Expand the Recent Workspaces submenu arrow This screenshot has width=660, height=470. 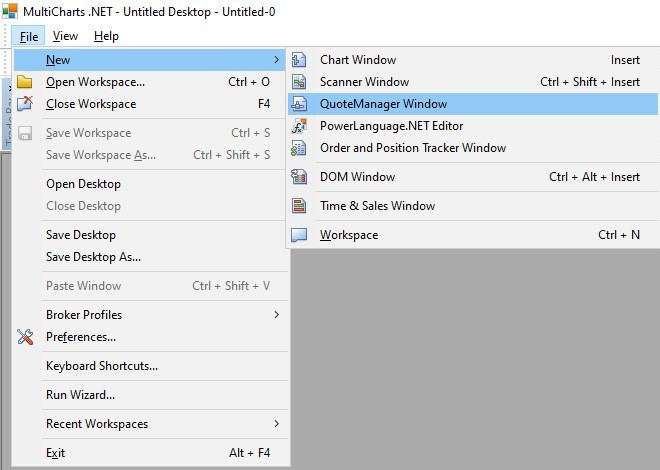(276, 424)
